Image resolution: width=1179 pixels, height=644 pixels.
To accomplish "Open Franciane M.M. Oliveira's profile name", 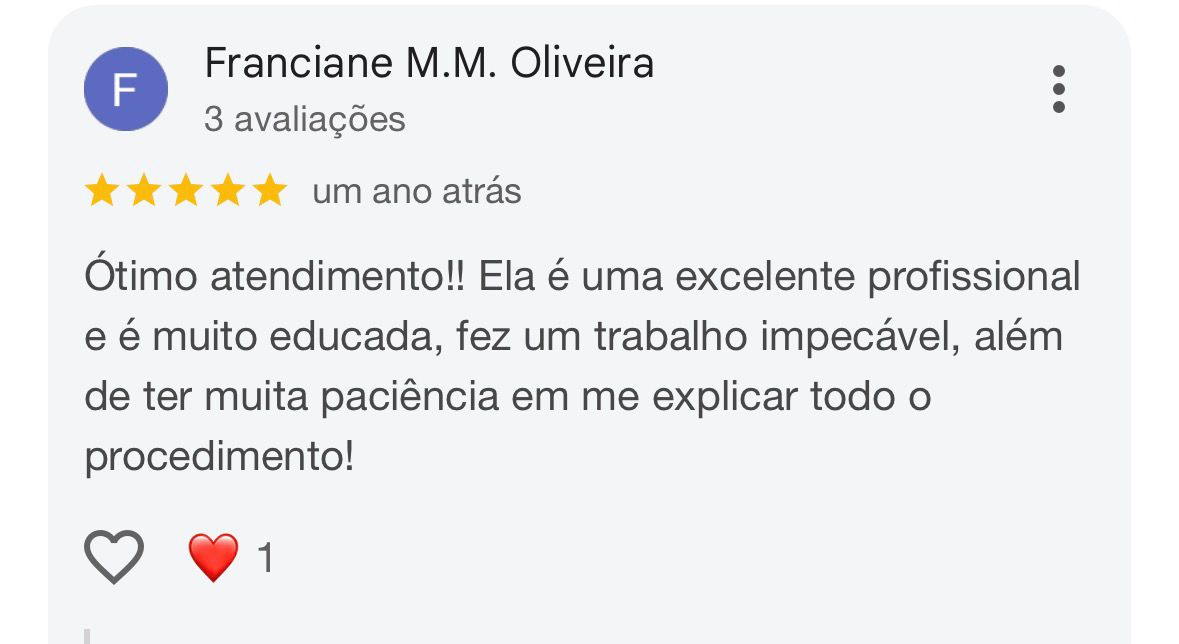I will (429, 64).
